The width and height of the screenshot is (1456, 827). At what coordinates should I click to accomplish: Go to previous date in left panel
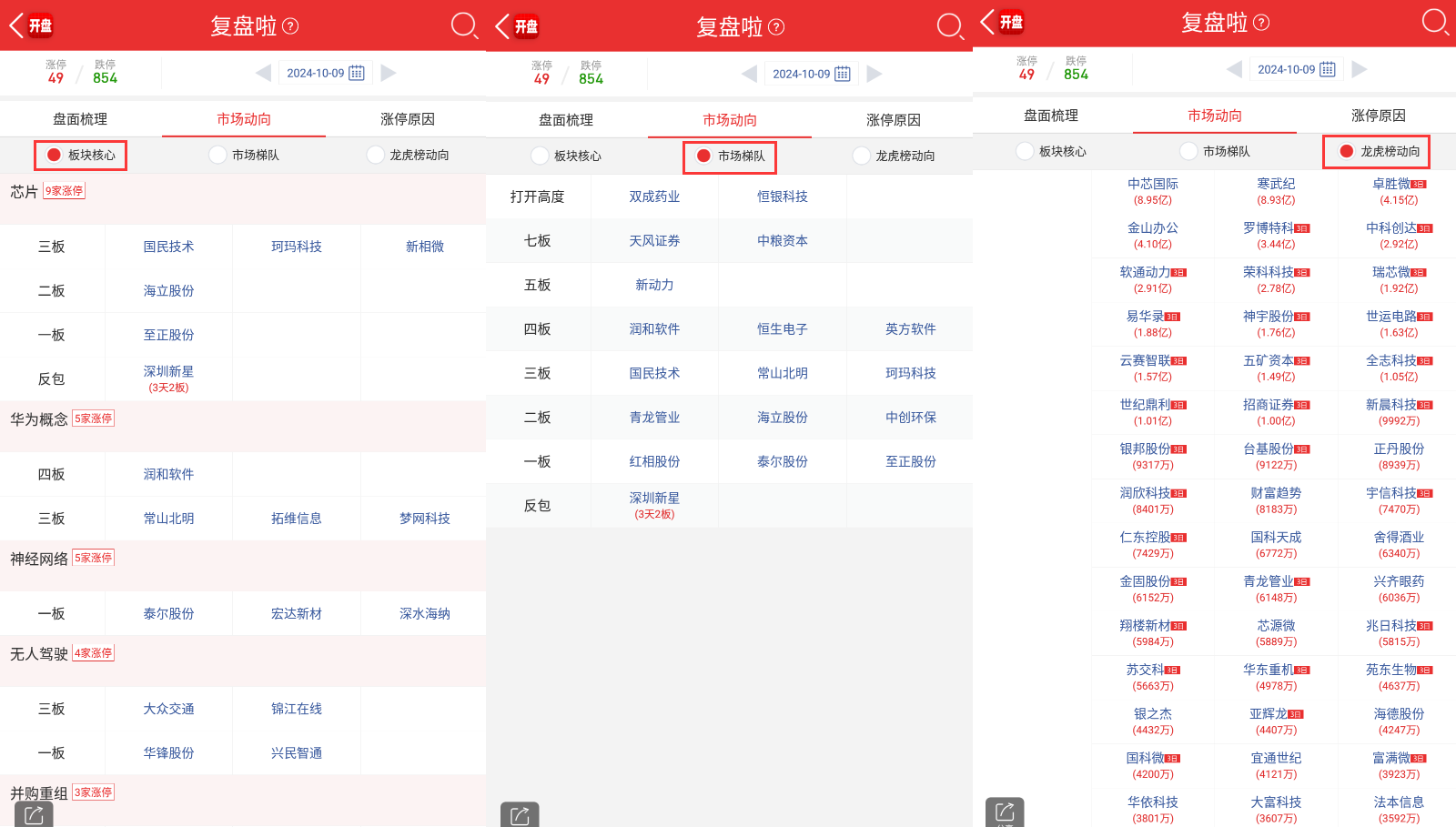(x=263, y=73)
